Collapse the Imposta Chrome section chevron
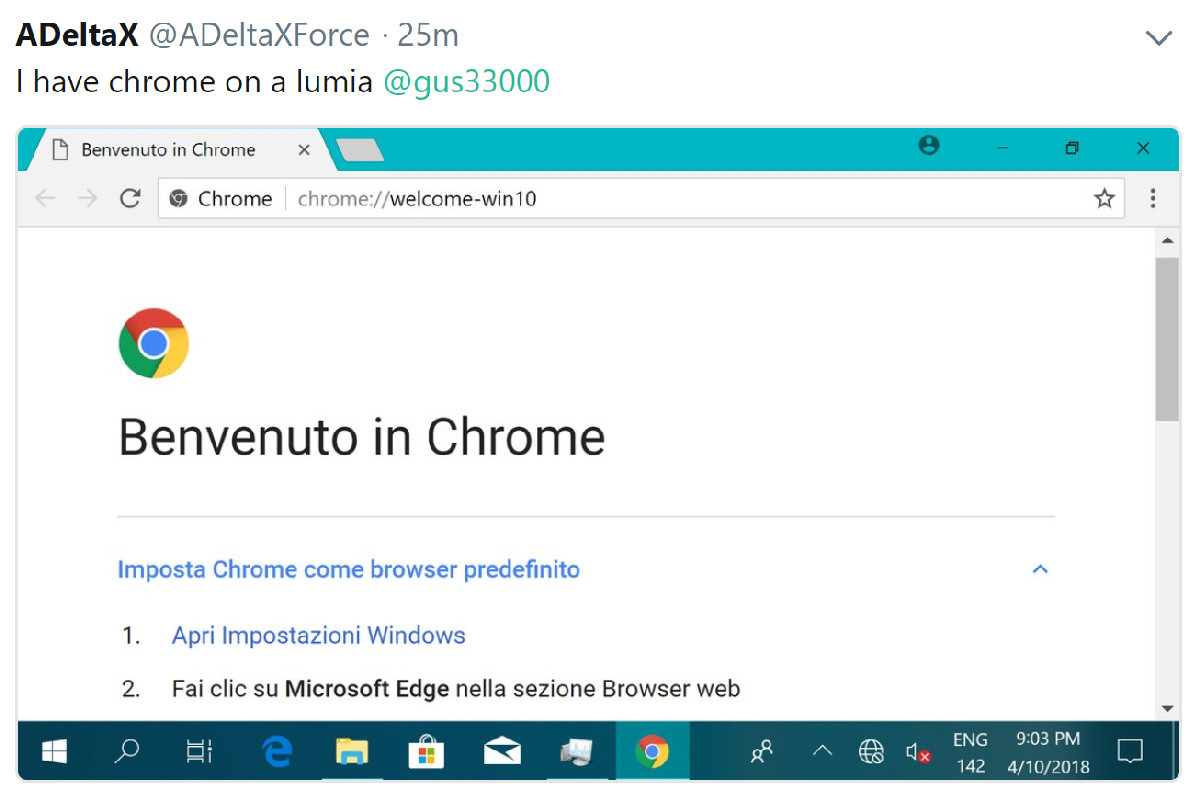Viewport: 1200px width, 795px height. [x=1040, y=569]
